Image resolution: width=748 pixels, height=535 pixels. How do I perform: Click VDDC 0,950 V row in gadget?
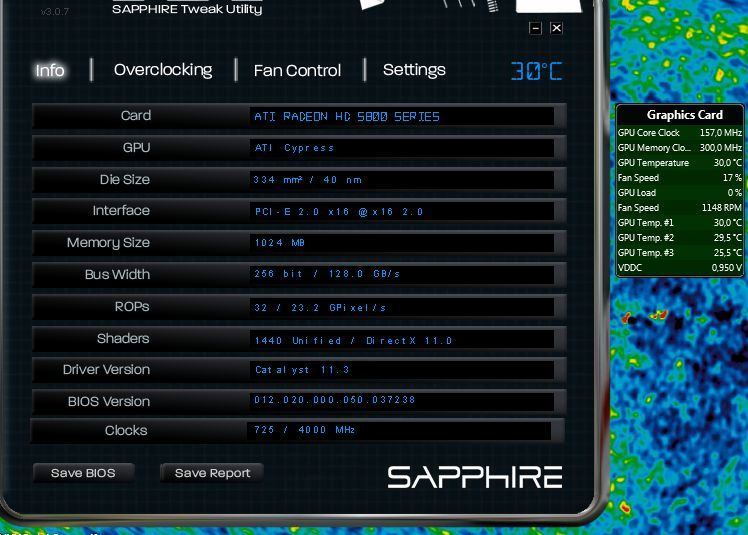680,268
